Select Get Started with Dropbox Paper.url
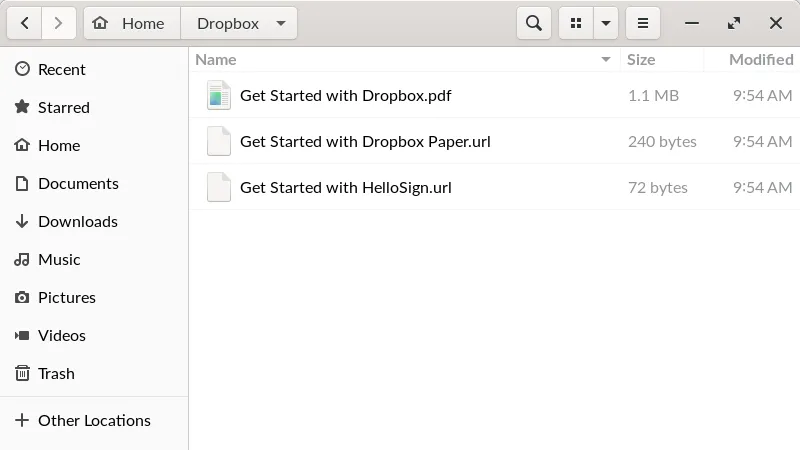 pyautogui.click(x=365, y=141)
